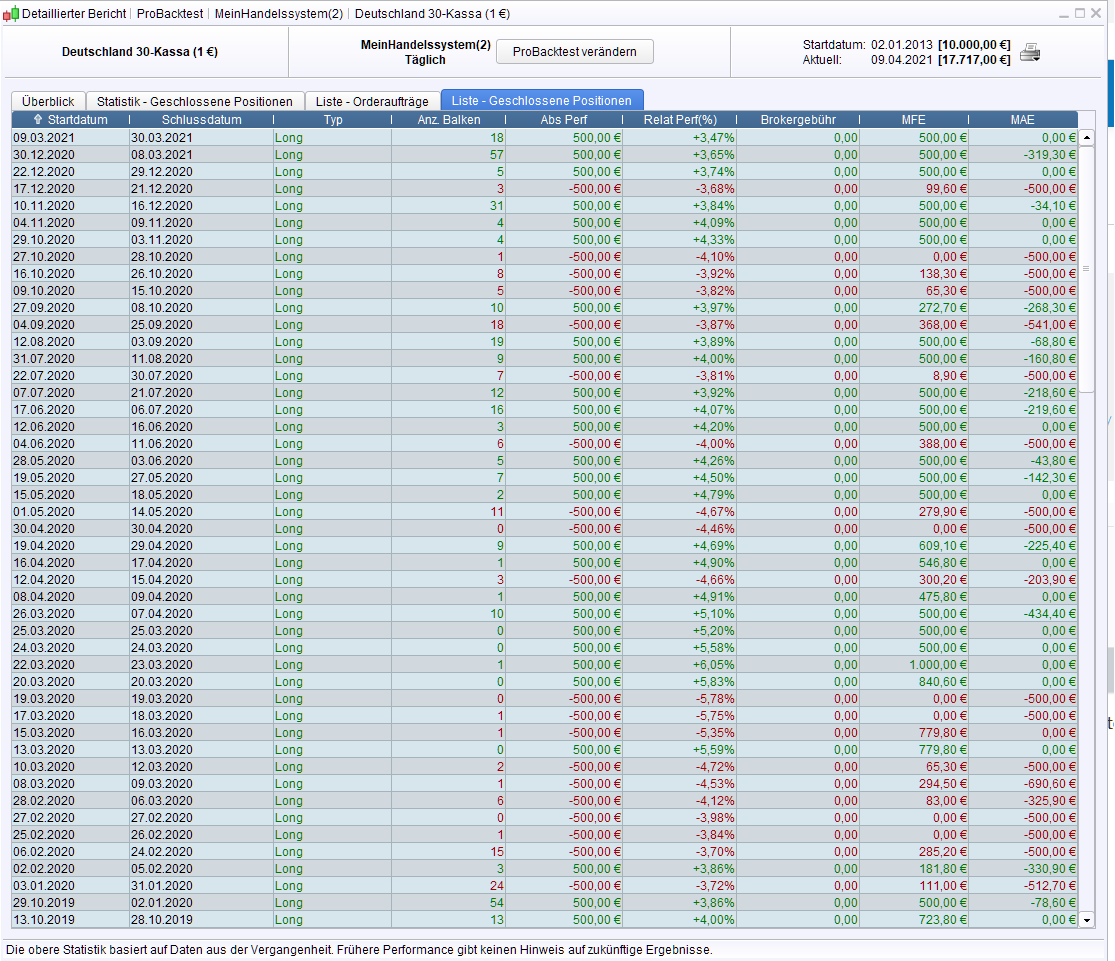Image resolution: width=1115 pixels, height=961 pixels.
Task: Click the scrollbar down arrow button
Action: 1087,919
